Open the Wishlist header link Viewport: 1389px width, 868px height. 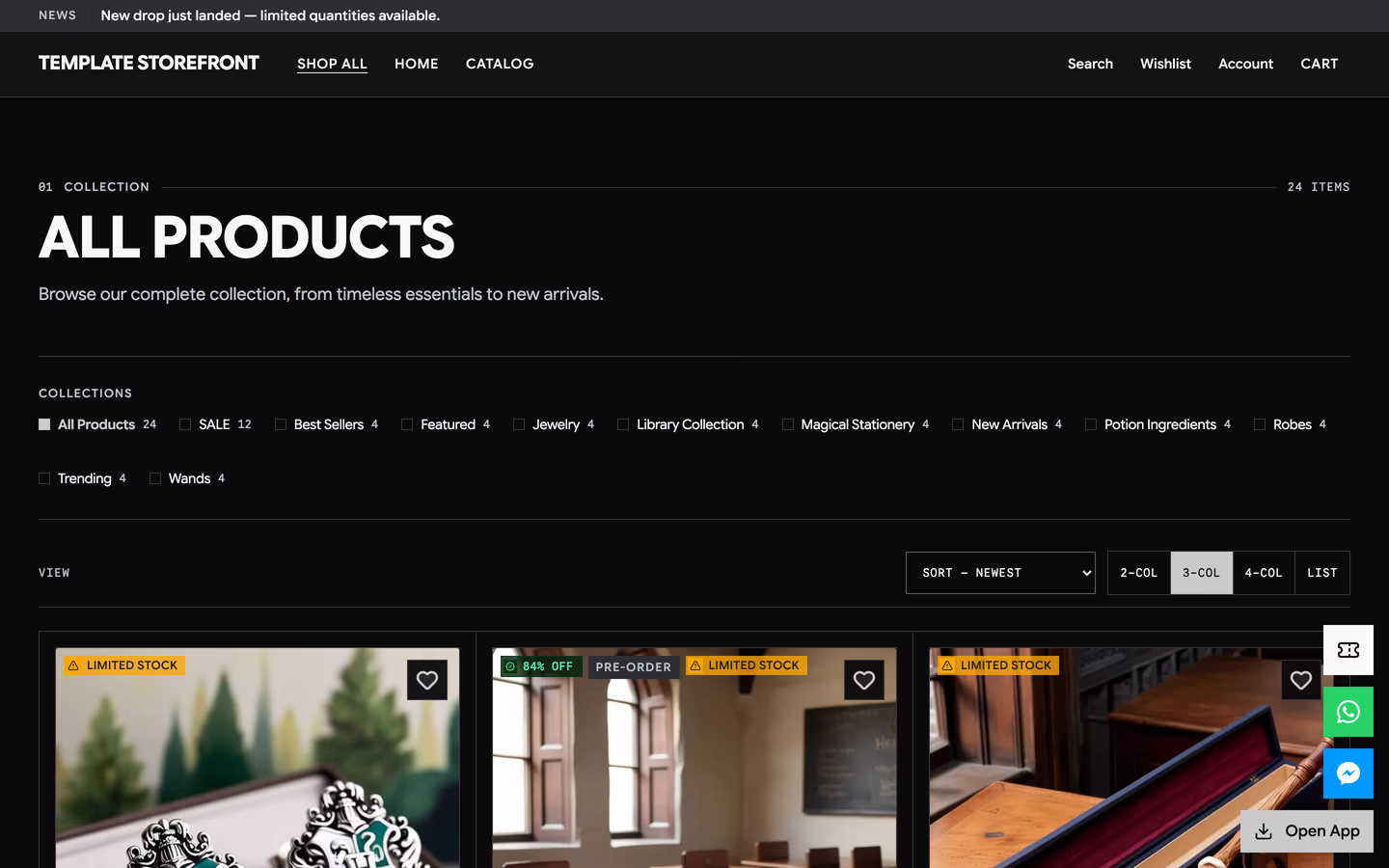tap(1165, 64)
